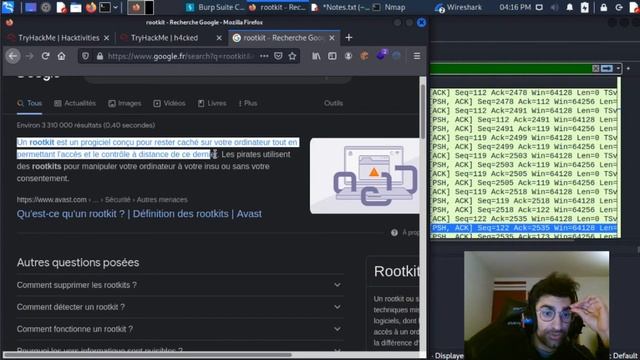This screenshot has width=640, height=360.
Task: Go forward in Firefox
Action: 29,56
